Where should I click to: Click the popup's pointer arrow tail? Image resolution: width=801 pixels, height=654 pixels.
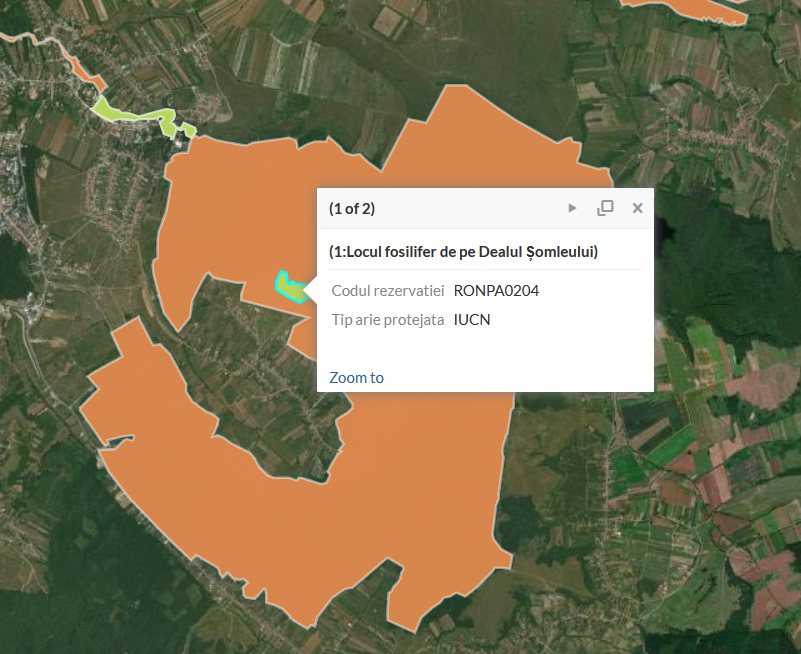(x=311, y=291)
